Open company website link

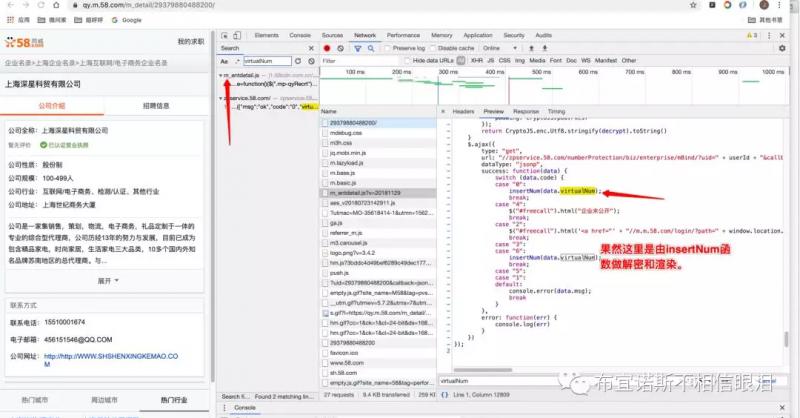[x=111, y=360]
